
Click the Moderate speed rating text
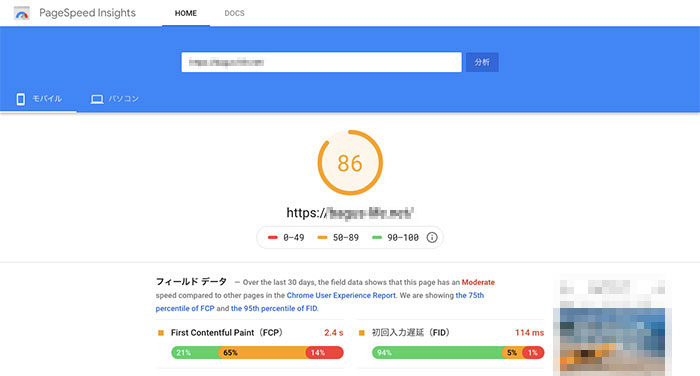point(478,282)
